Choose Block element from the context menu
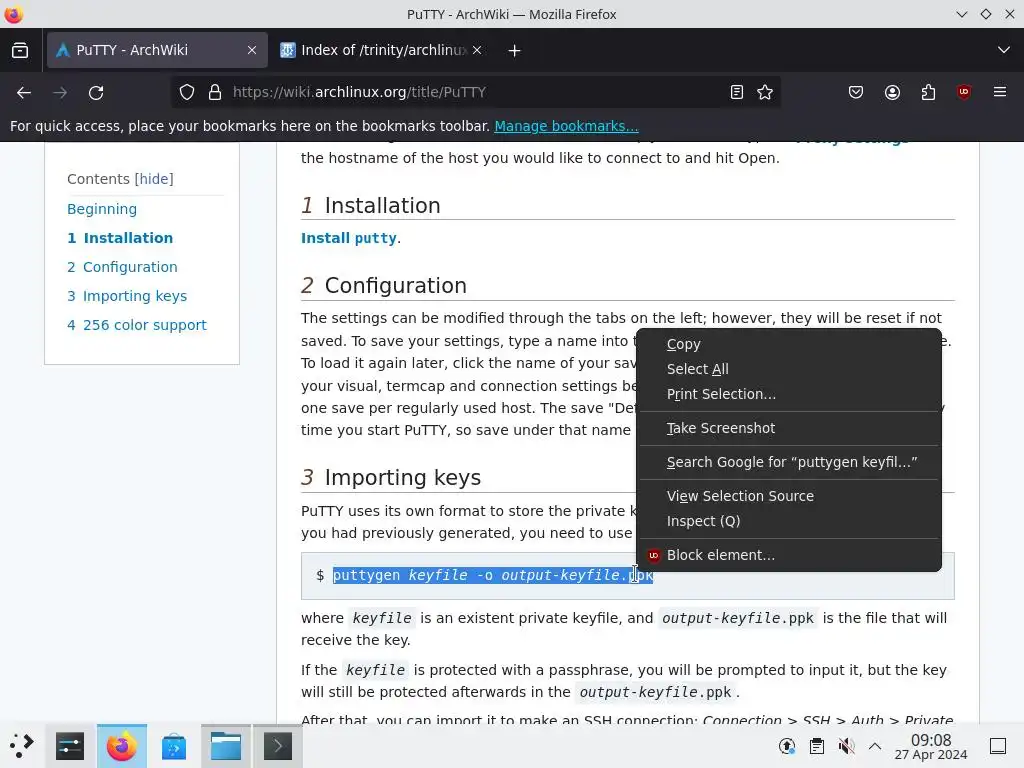This screenshot has height=768, width=1024. pos(789,555)
